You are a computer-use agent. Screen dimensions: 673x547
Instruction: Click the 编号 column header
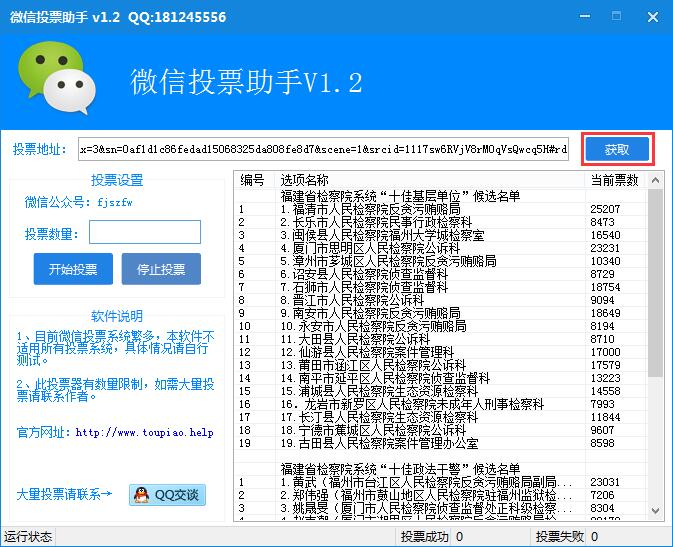tap(254, 180)
